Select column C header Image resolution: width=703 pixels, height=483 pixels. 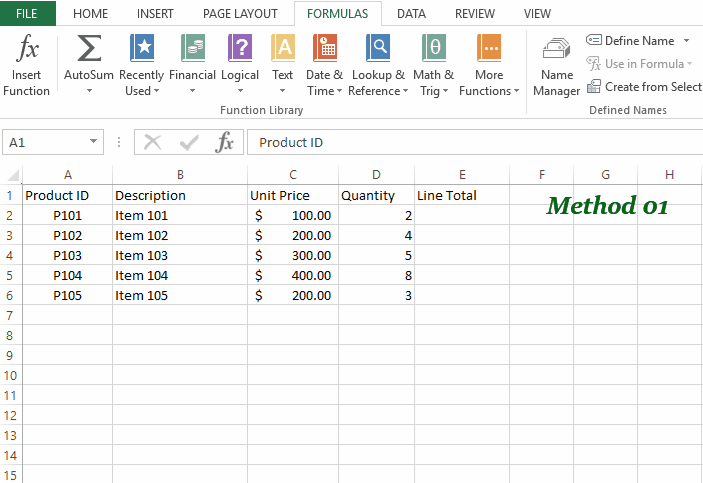click(x=293, y=175)
